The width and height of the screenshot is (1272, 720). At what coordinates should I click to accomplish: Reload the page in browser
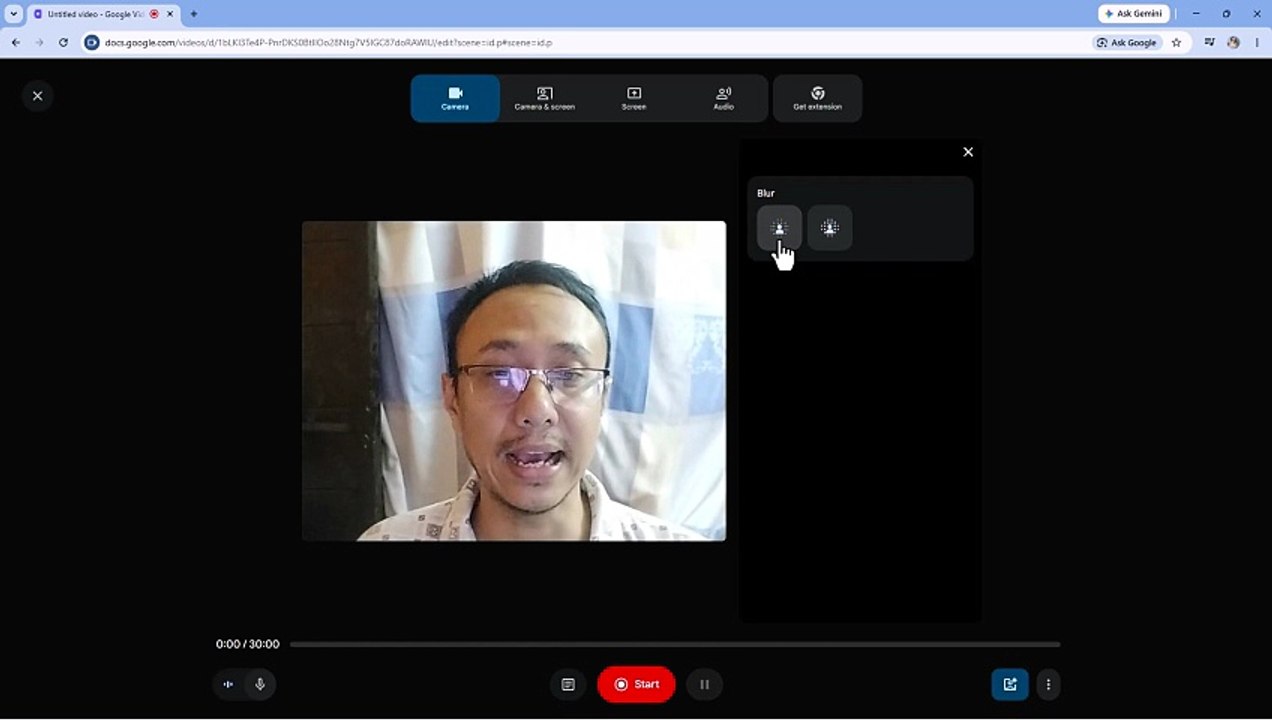click(x=63, y=43)
